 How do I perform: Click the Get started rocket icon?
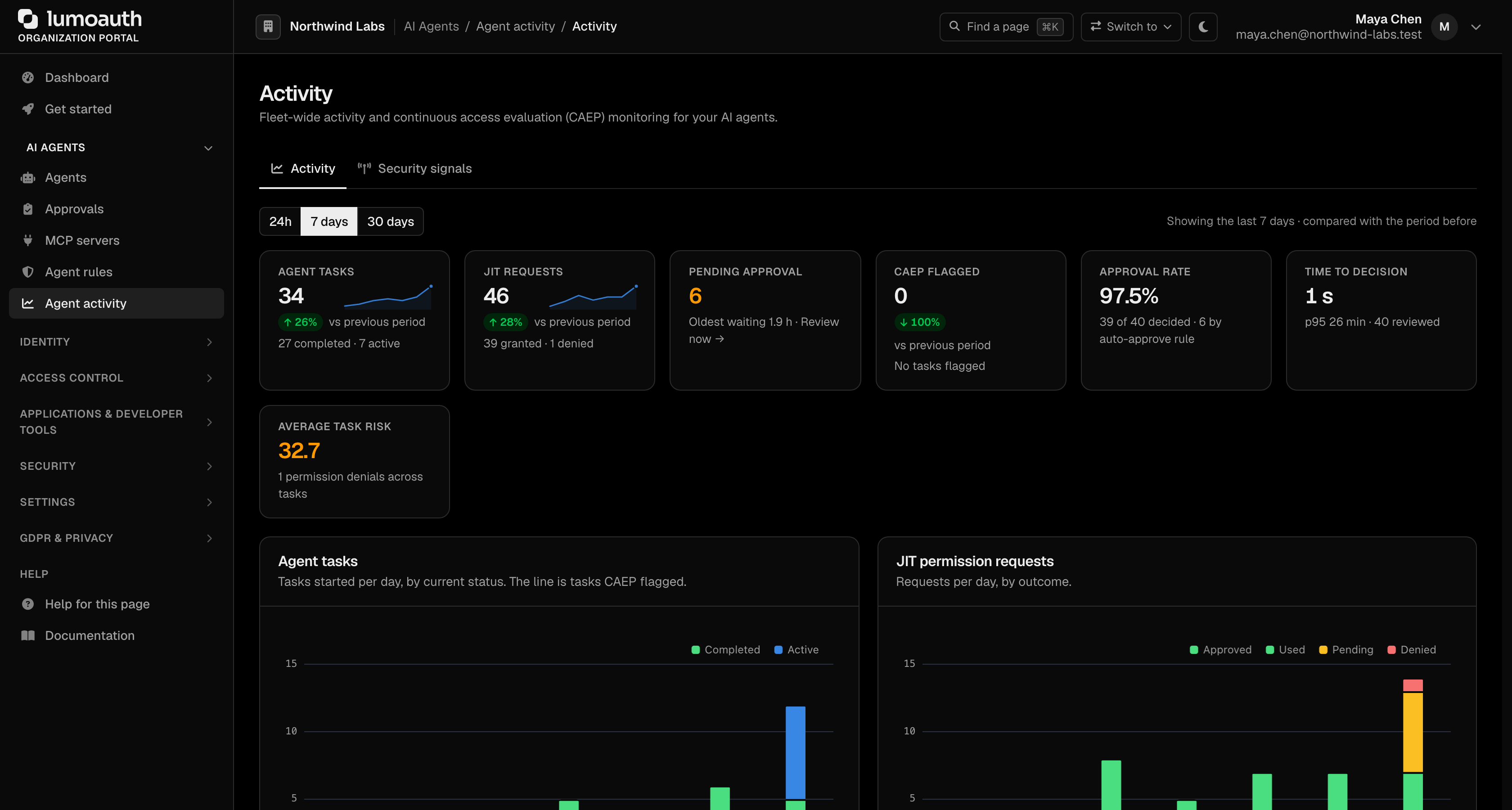[27, 109]
